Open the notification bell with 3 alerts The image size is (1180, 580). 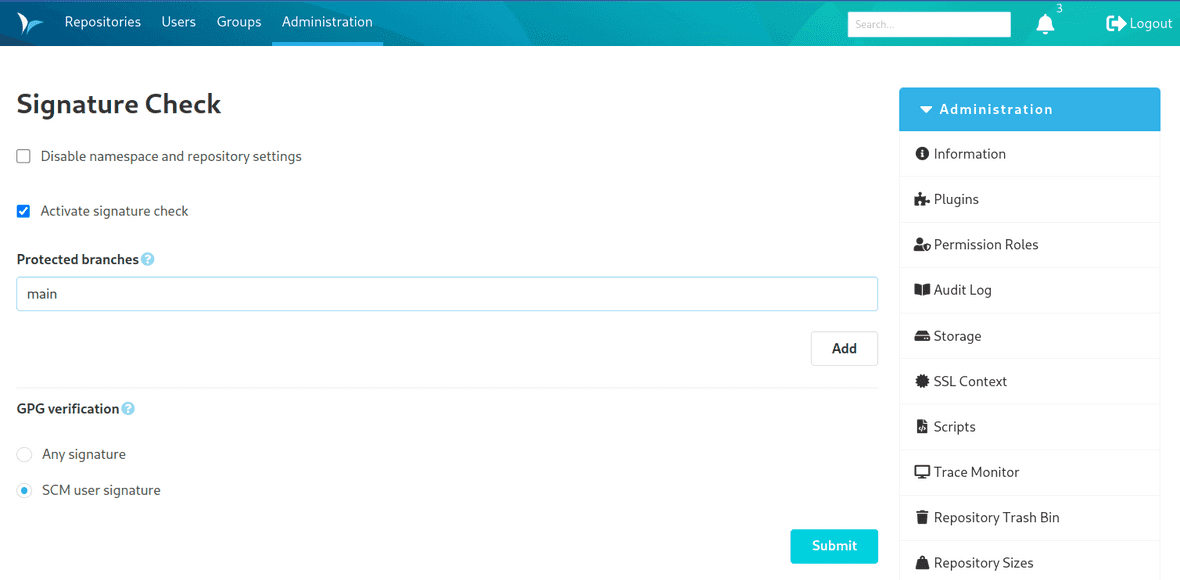(1045, 23)
